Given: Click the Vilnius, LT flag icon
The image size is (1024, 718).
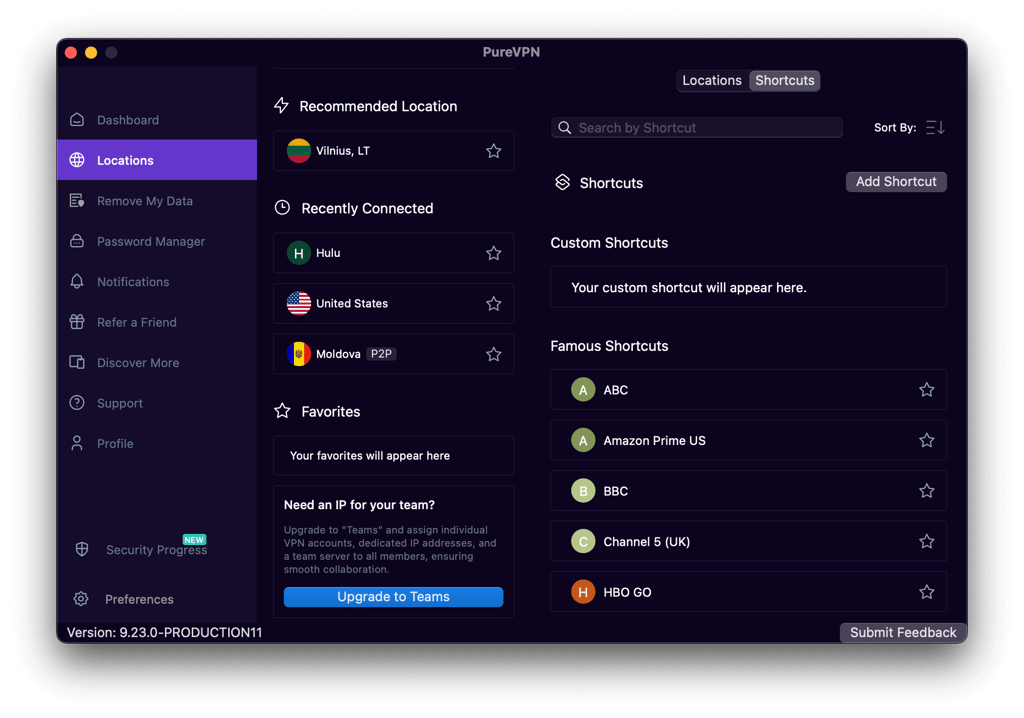Looking at the screenshot, I should tap(298, 151).
